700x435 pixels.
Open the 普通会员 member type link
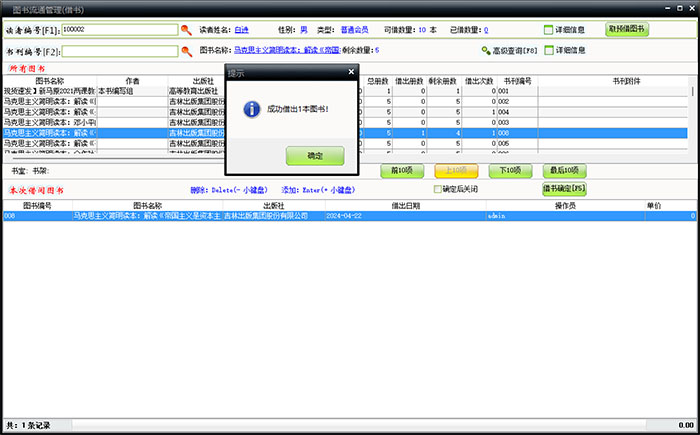(x=354, y=30)
